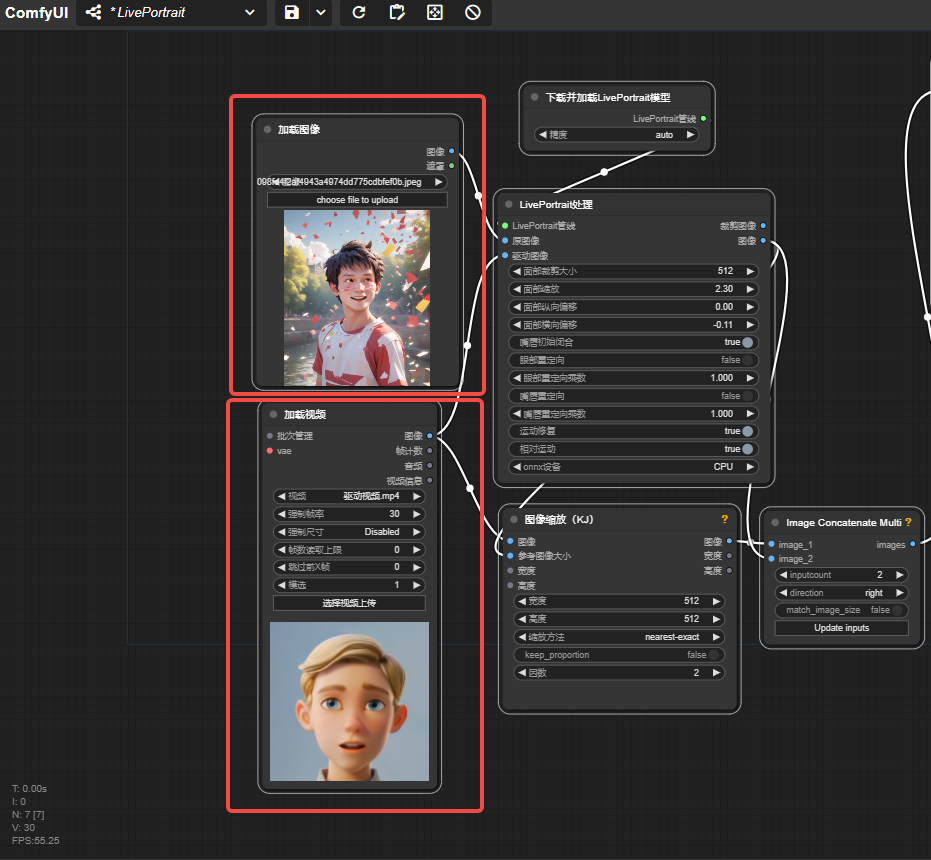Screen dimensions: 931x860
Task: Click the image_1 input port on Image Concatenate Multi
Action: pos(771,544)
